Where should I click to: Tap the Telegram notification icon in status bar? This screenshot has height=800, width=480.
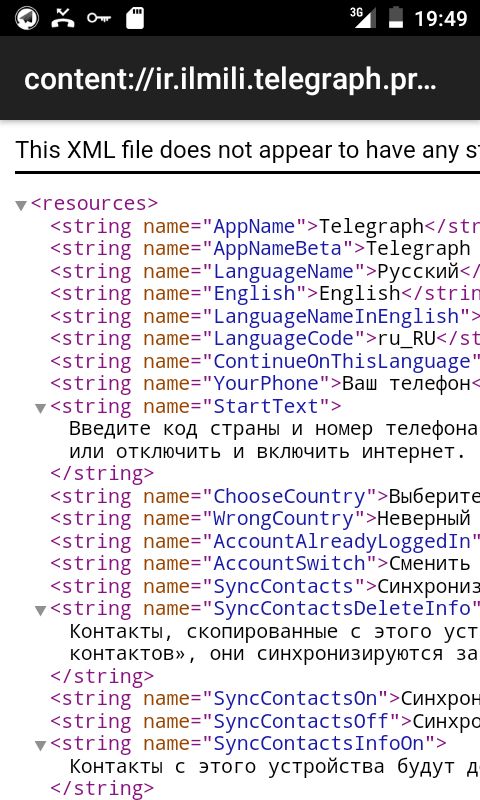point(27,18)
